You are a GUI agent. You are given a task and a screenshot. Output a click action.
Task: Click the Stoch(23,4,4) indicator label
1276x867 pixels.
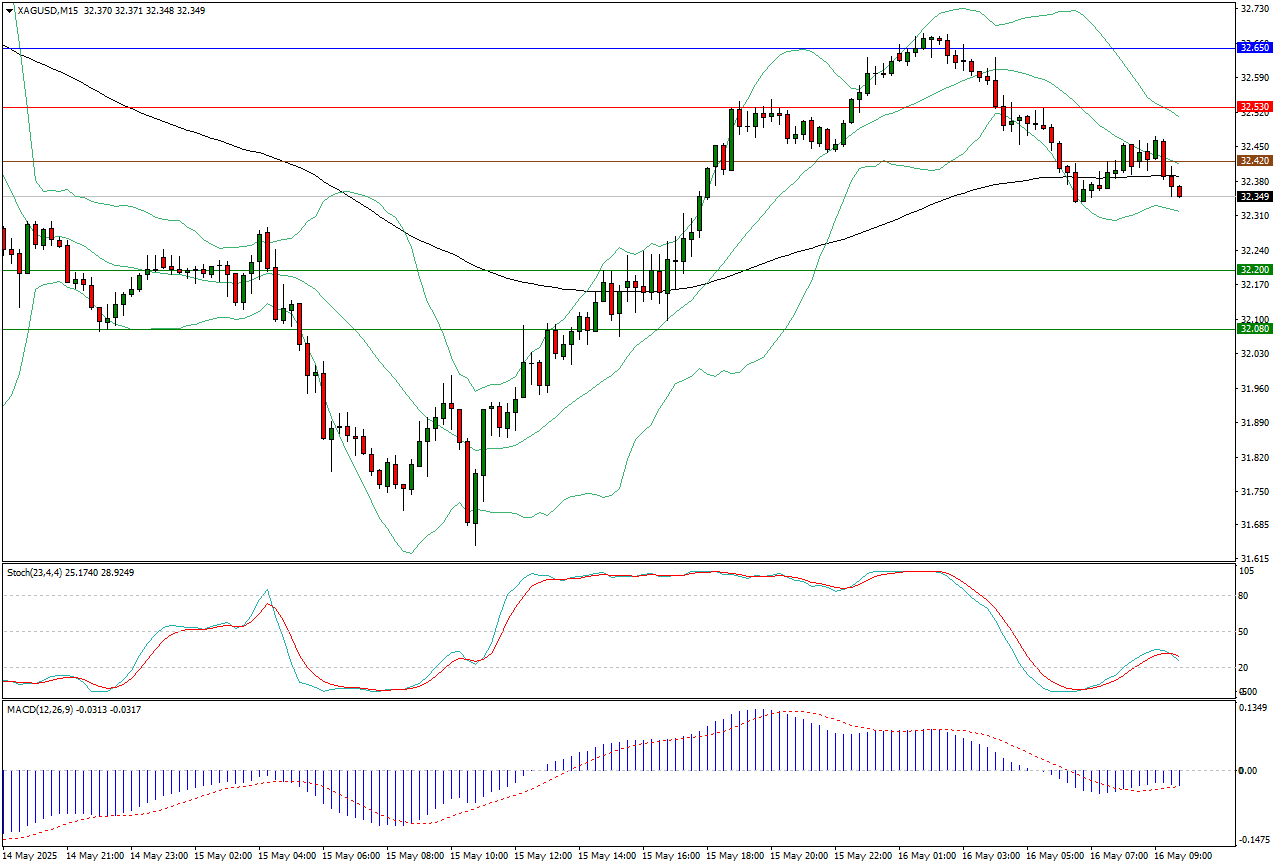coord(32,572)
